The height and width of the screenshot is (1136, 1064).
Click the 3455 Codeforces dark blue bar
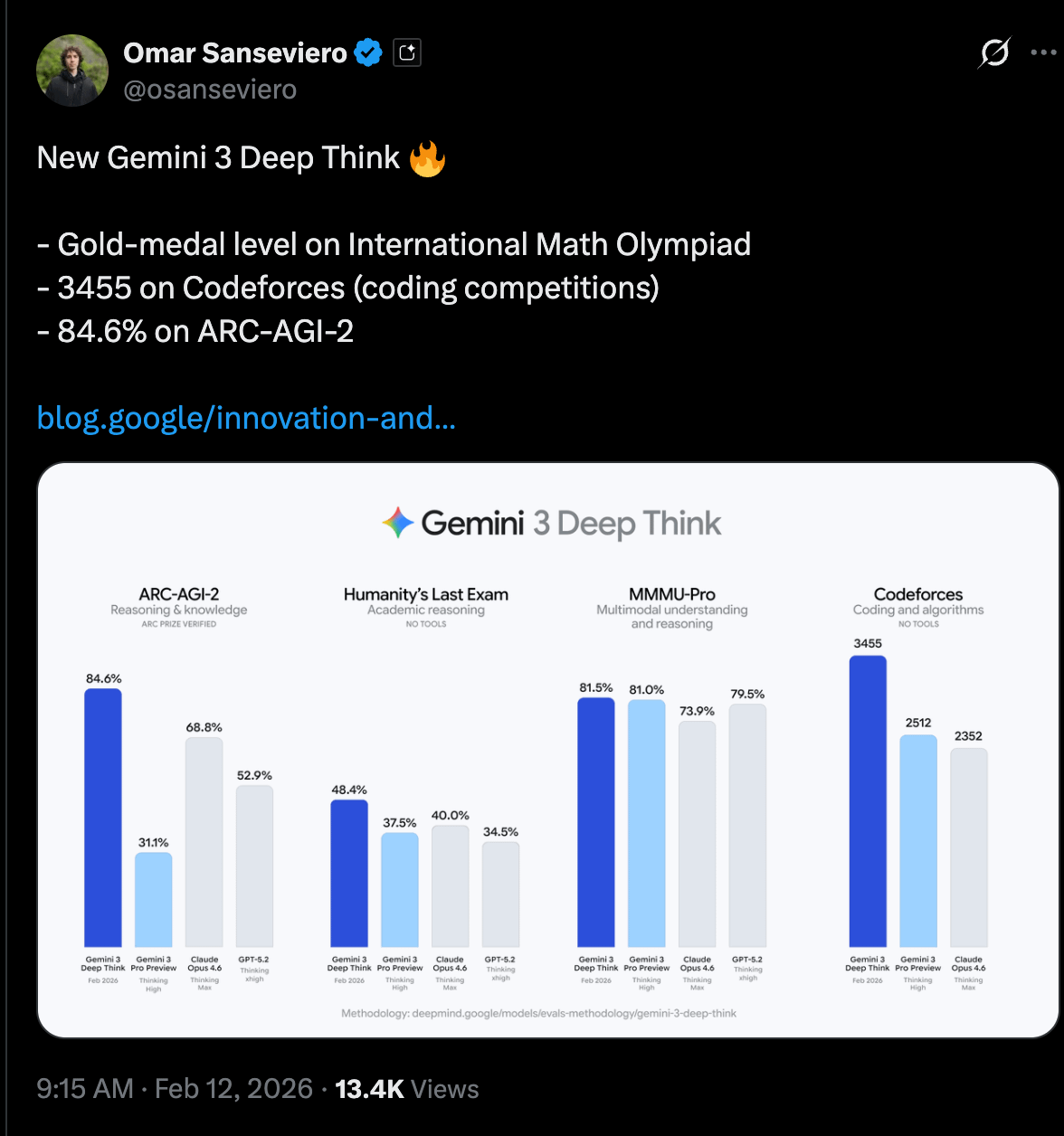pos(868,801)
